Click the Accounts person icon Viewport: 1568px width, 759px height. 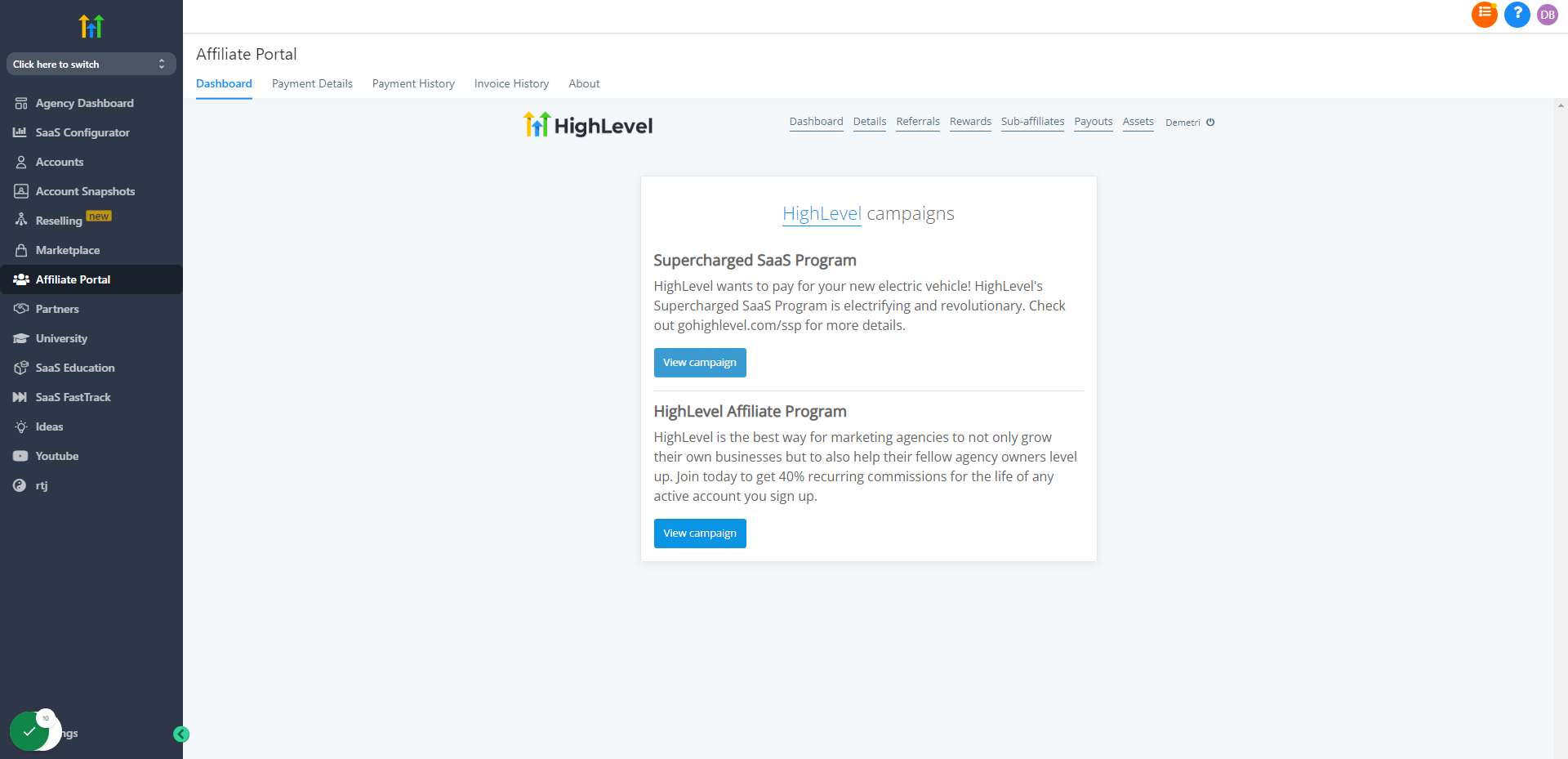[x=21, y=162]
